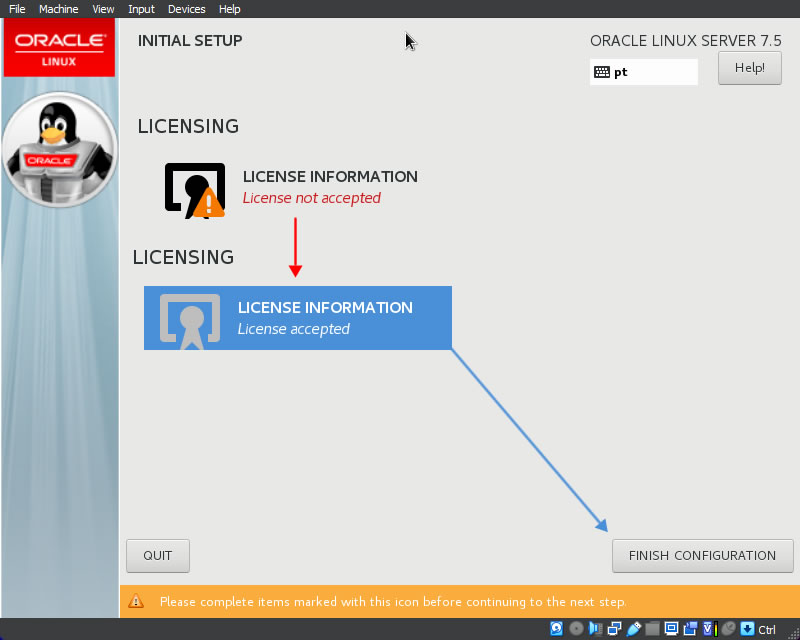Click FINISH CONFIGURATION button

tap(703, 555)
